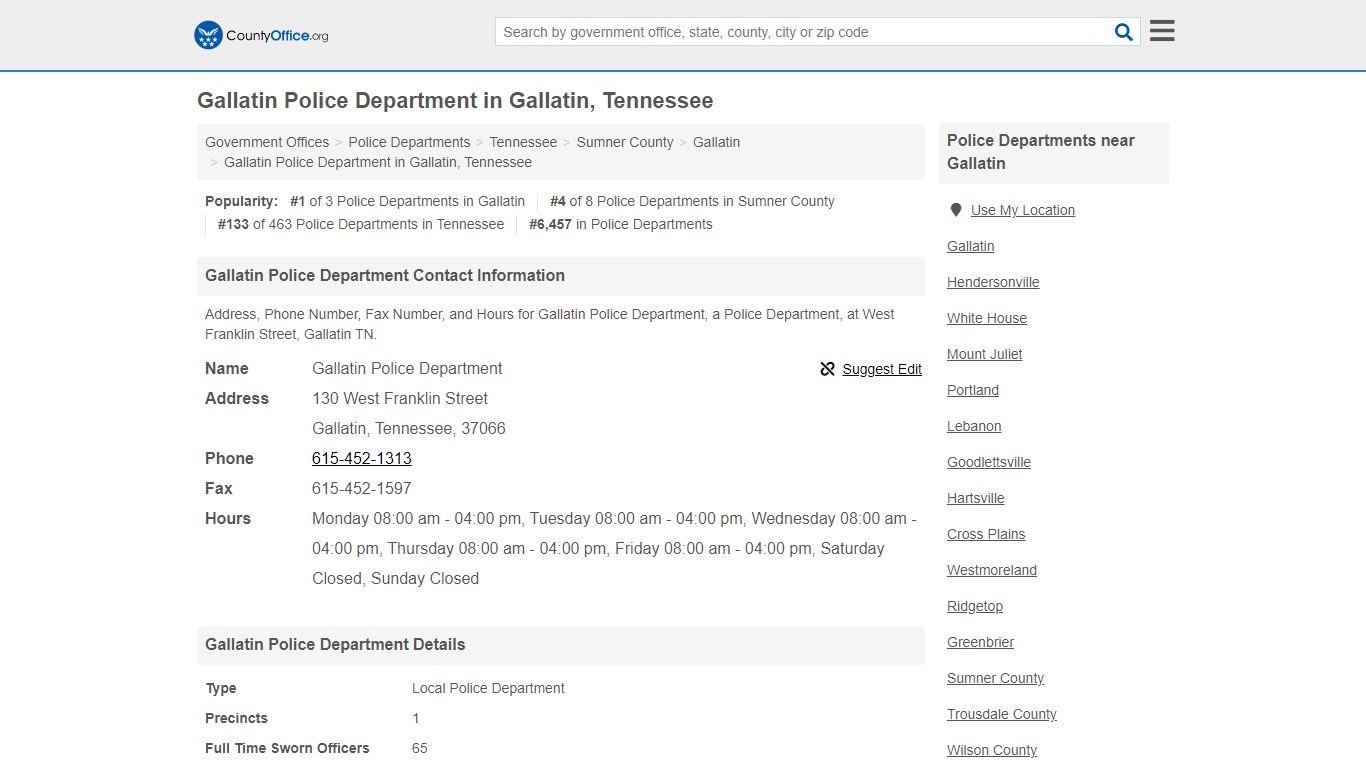Open Sumner County sidebar link
Screen dimensions: 1366x768
coord(995,678)
